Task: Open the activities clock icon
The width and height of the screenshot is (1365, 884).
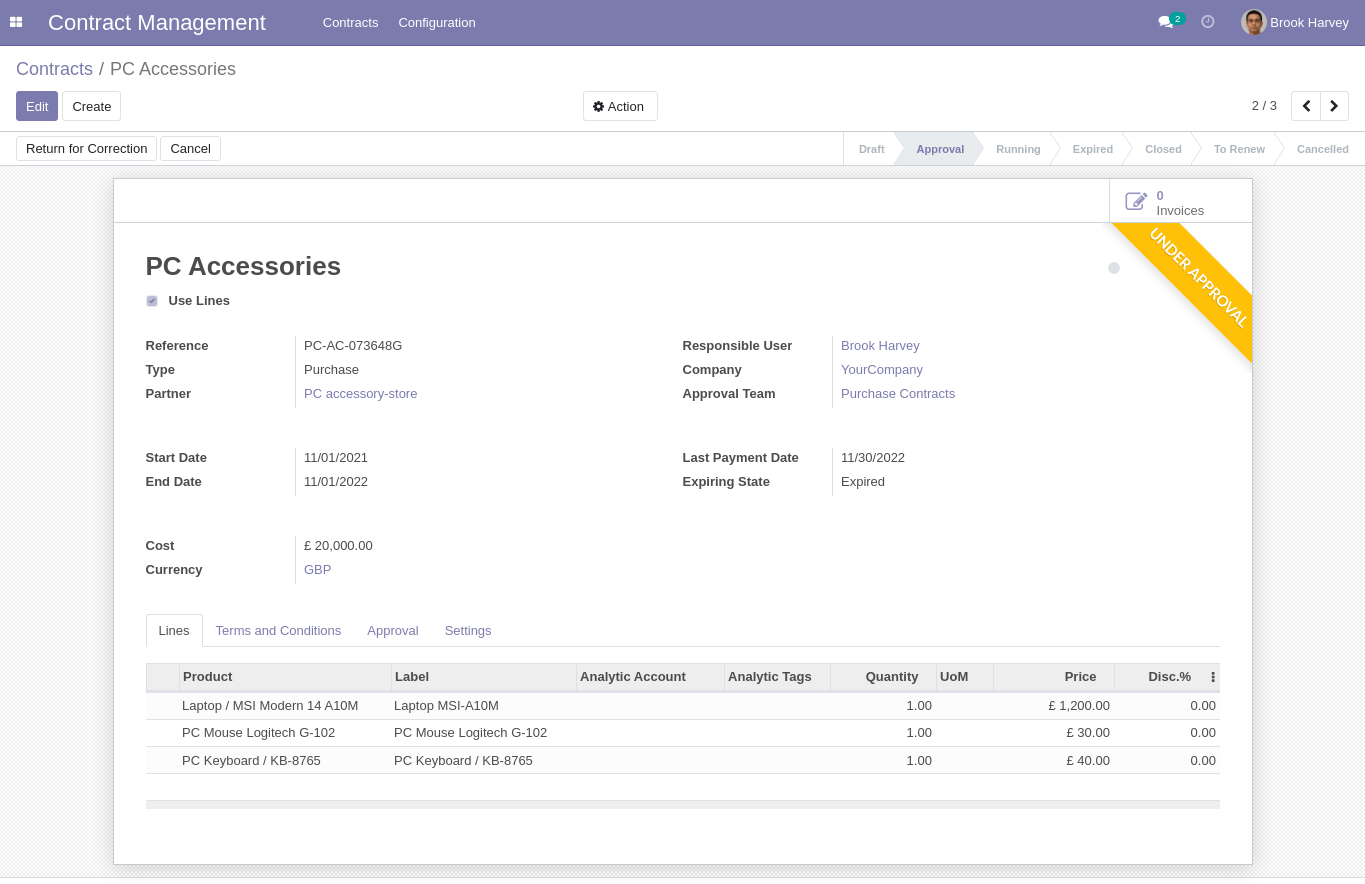Action: [x=1207, y=22]
